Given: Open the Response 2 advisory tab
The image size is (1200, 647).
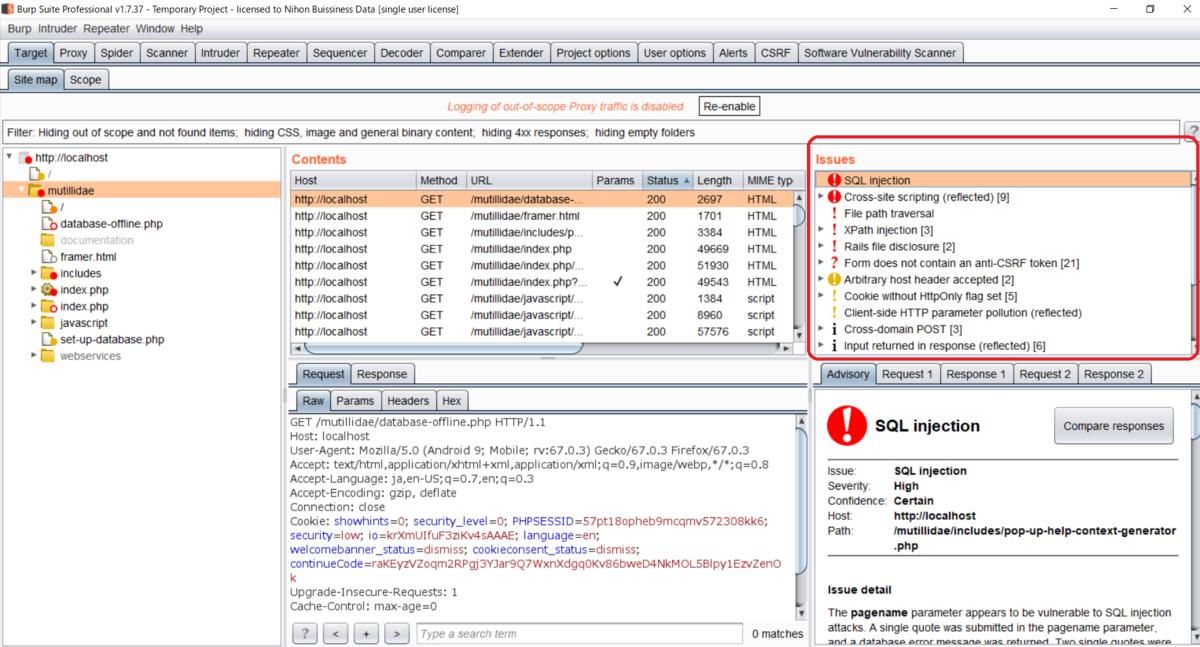Looking at the screenshot, I should click(x=1115, y=374).
